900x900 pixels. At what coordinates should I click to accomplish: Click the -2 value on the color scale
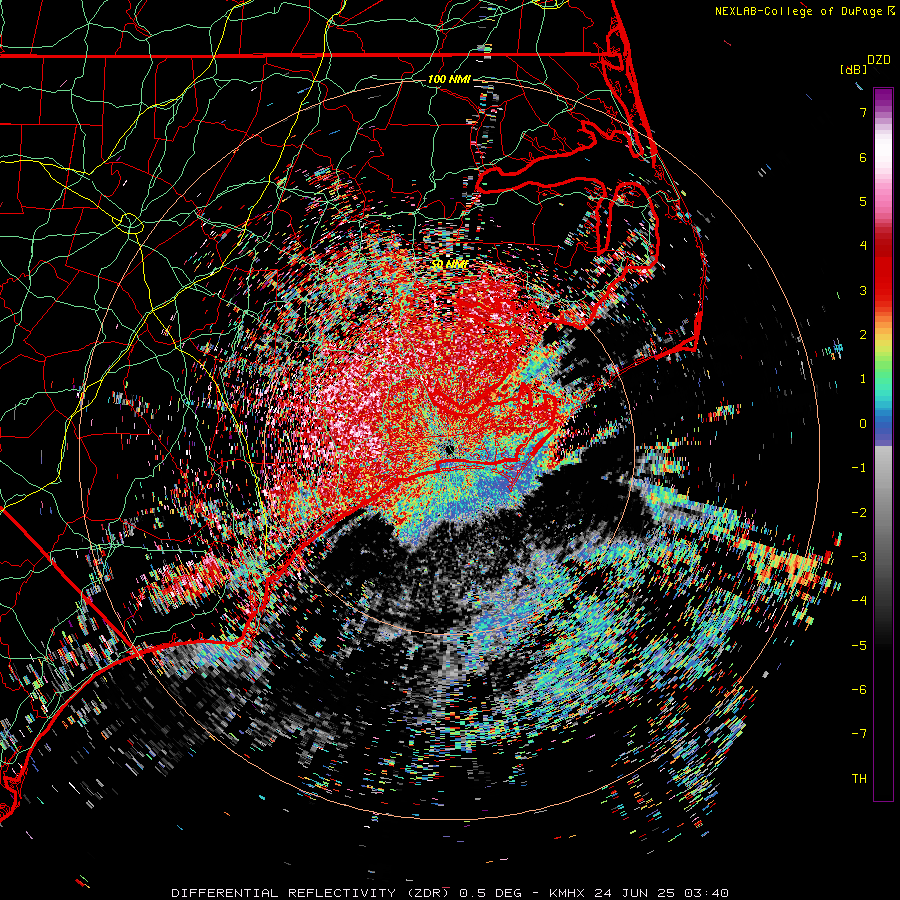[x=859, y=513]
